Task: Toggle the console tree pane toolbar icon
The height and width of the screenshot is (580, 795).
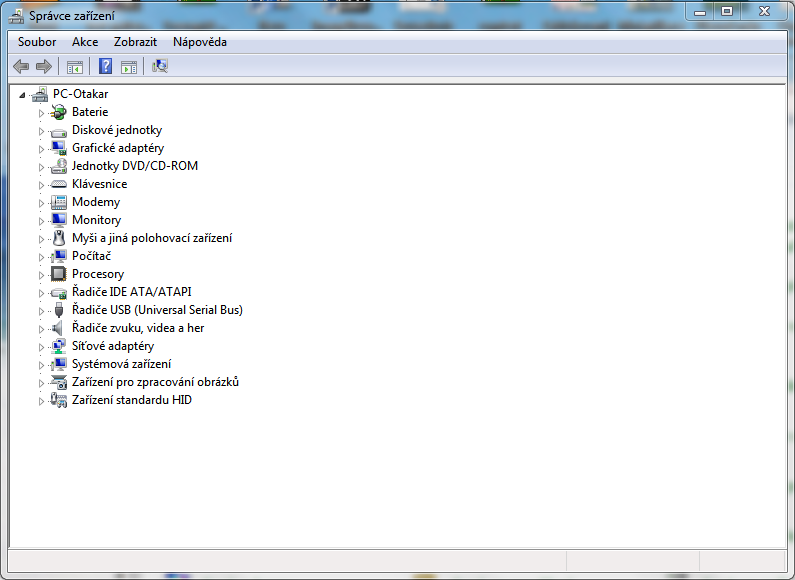Action: click(x=75, y=66)
